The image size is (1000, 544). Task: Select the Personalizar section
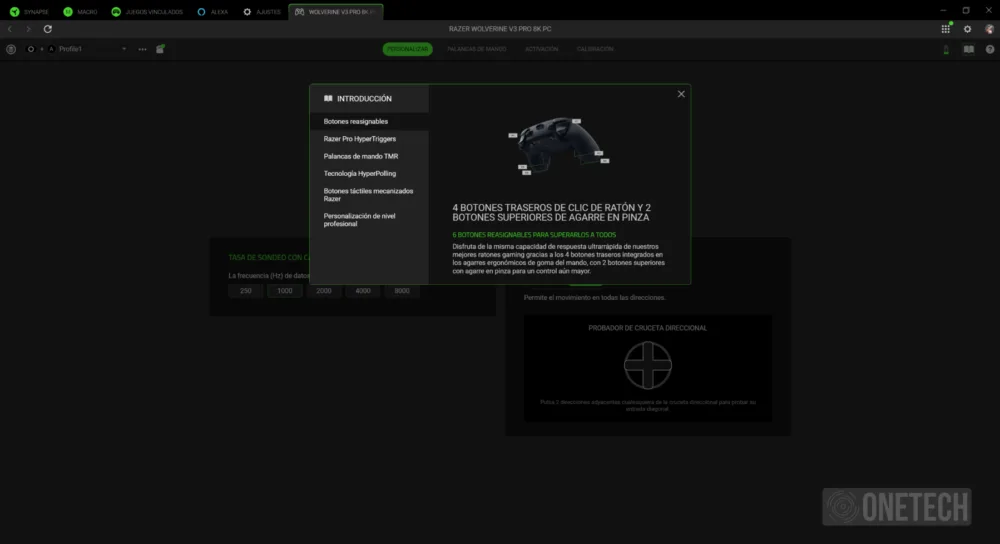click(408, 49)
